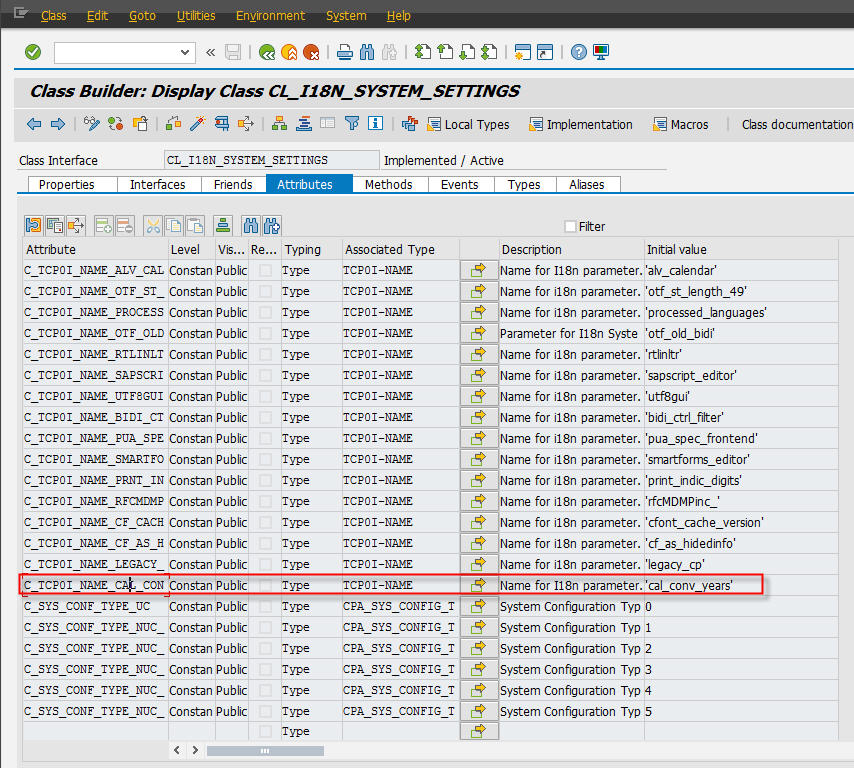Viewport: 854px width, 768px height.
Task: Open the Utilities menu
Action: 195,16
